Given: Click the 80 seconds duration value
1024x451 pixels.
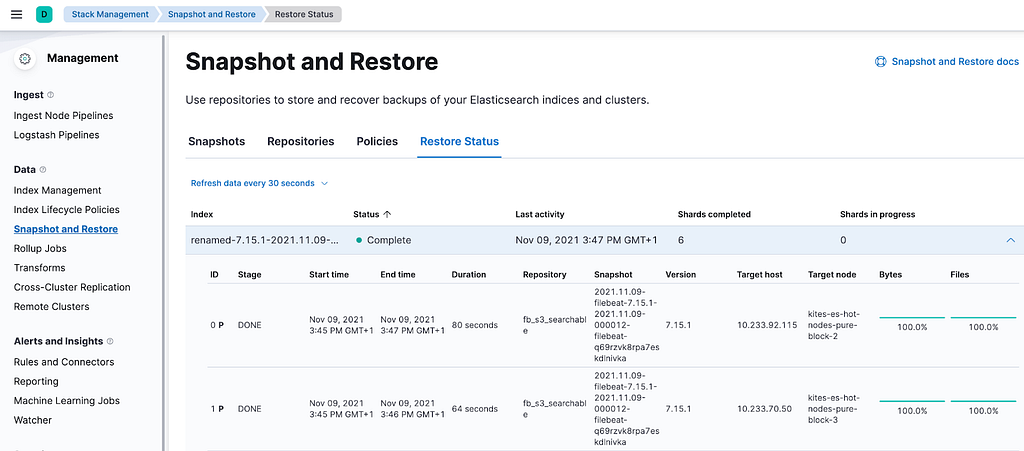Looking at the screenshot, I should (474, 325).
